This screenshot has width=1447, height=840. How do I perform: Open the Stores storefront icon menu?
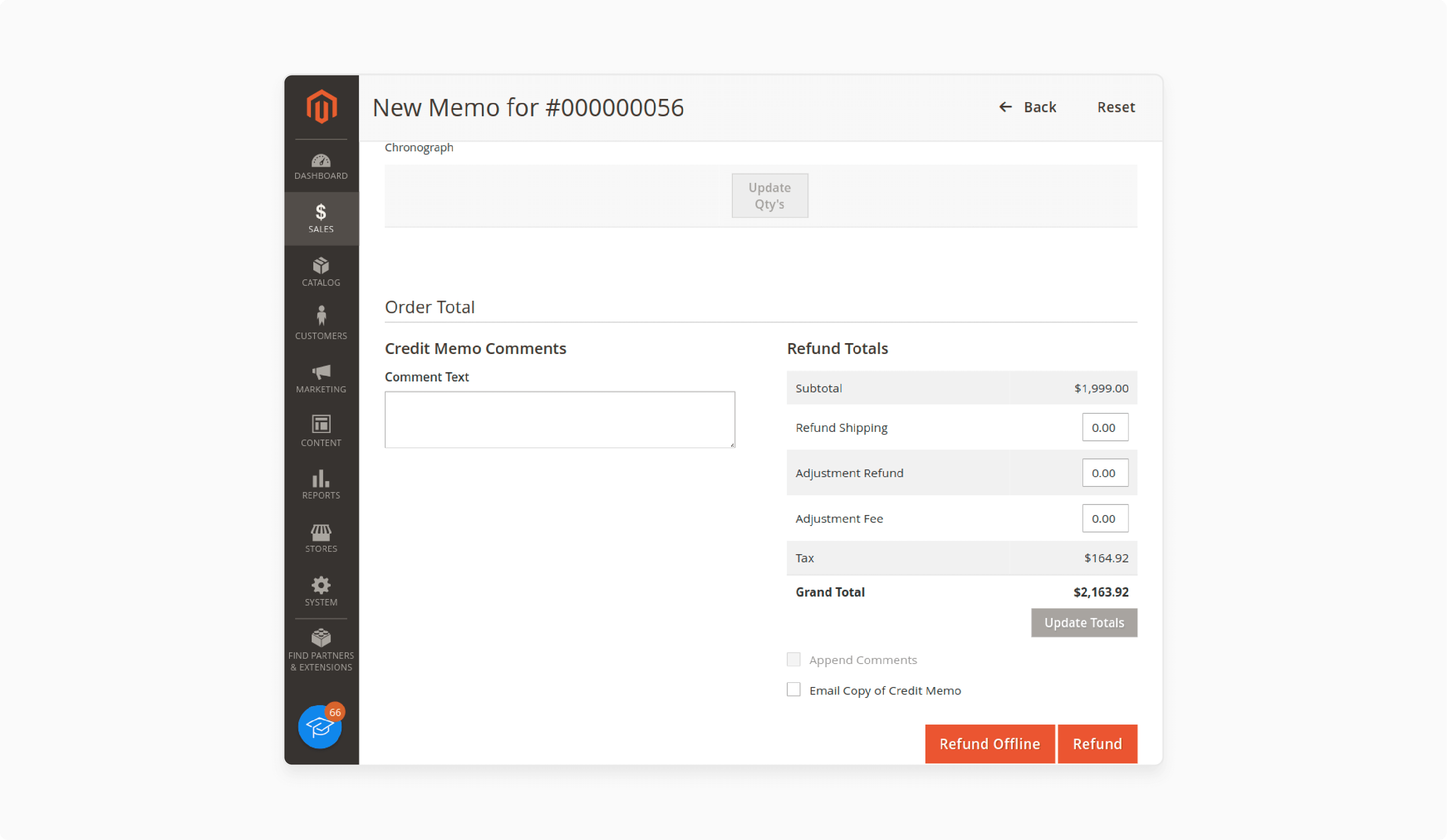point(321,538)
